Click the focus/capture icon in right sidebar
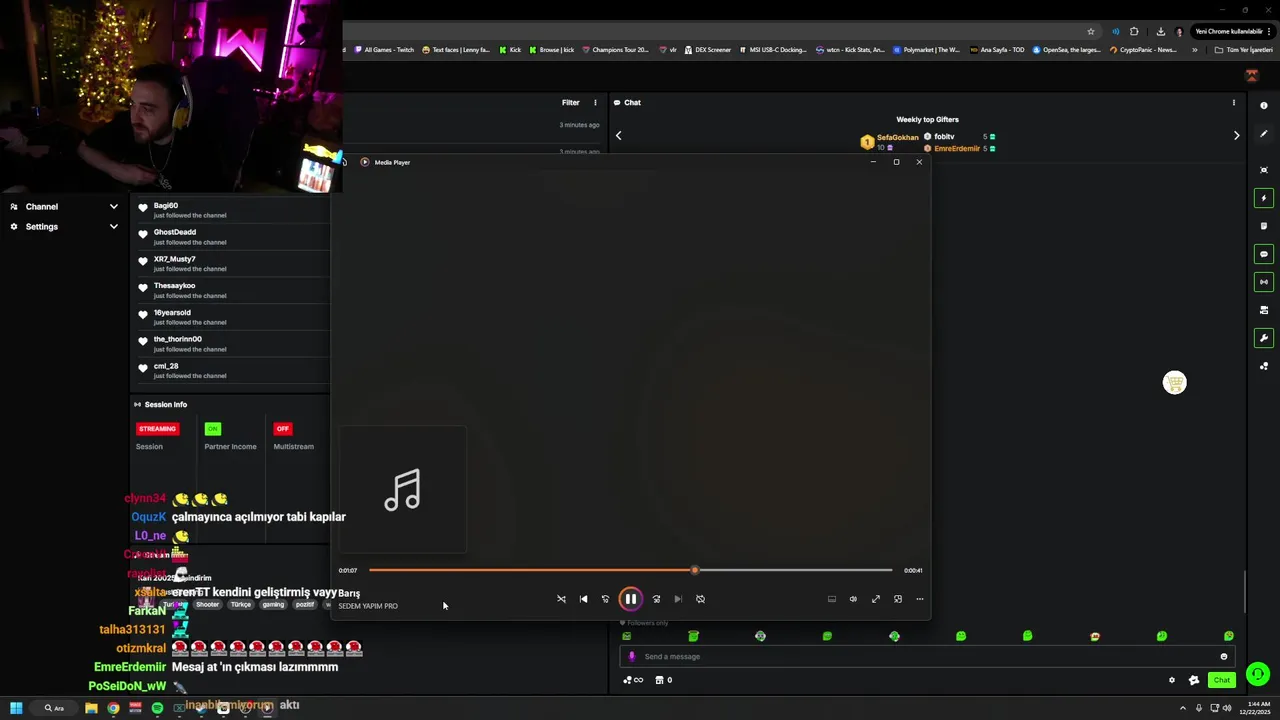1280x720 pixels. [1264, 169]
